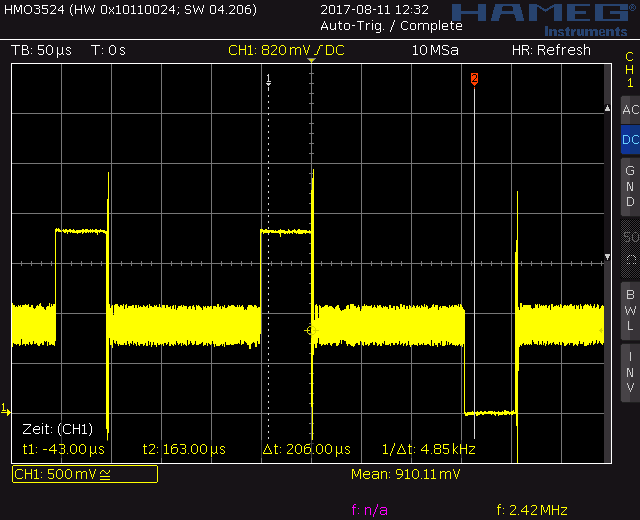Click the CH1 ground level marker on left edge
This screenshot has width=640, height=520.
click(5, 409)
